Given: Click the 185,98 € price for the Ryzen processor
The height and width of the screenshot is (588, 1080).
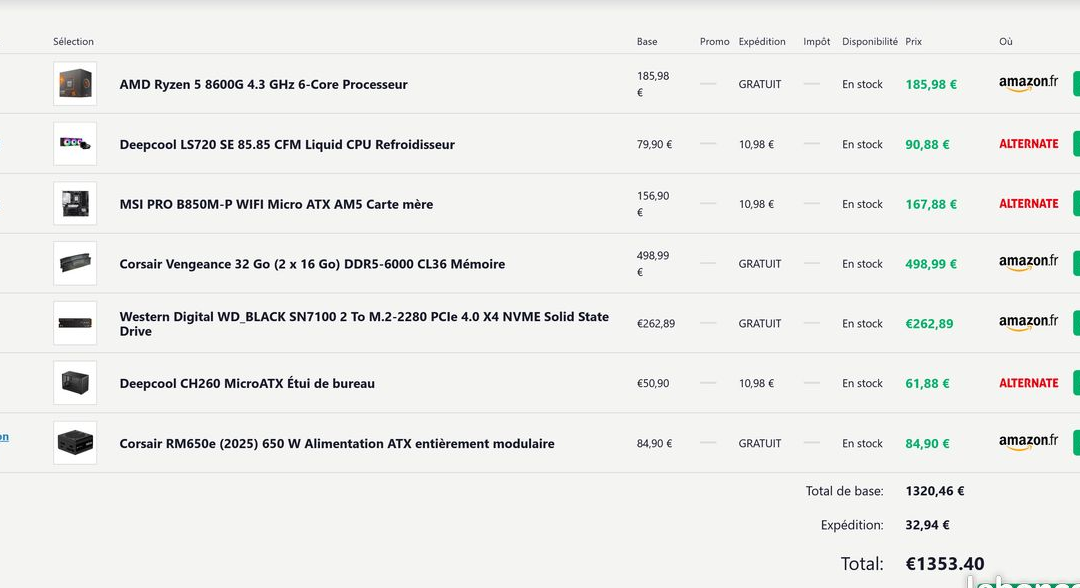Looking at the screenshot, I should 930,84.
